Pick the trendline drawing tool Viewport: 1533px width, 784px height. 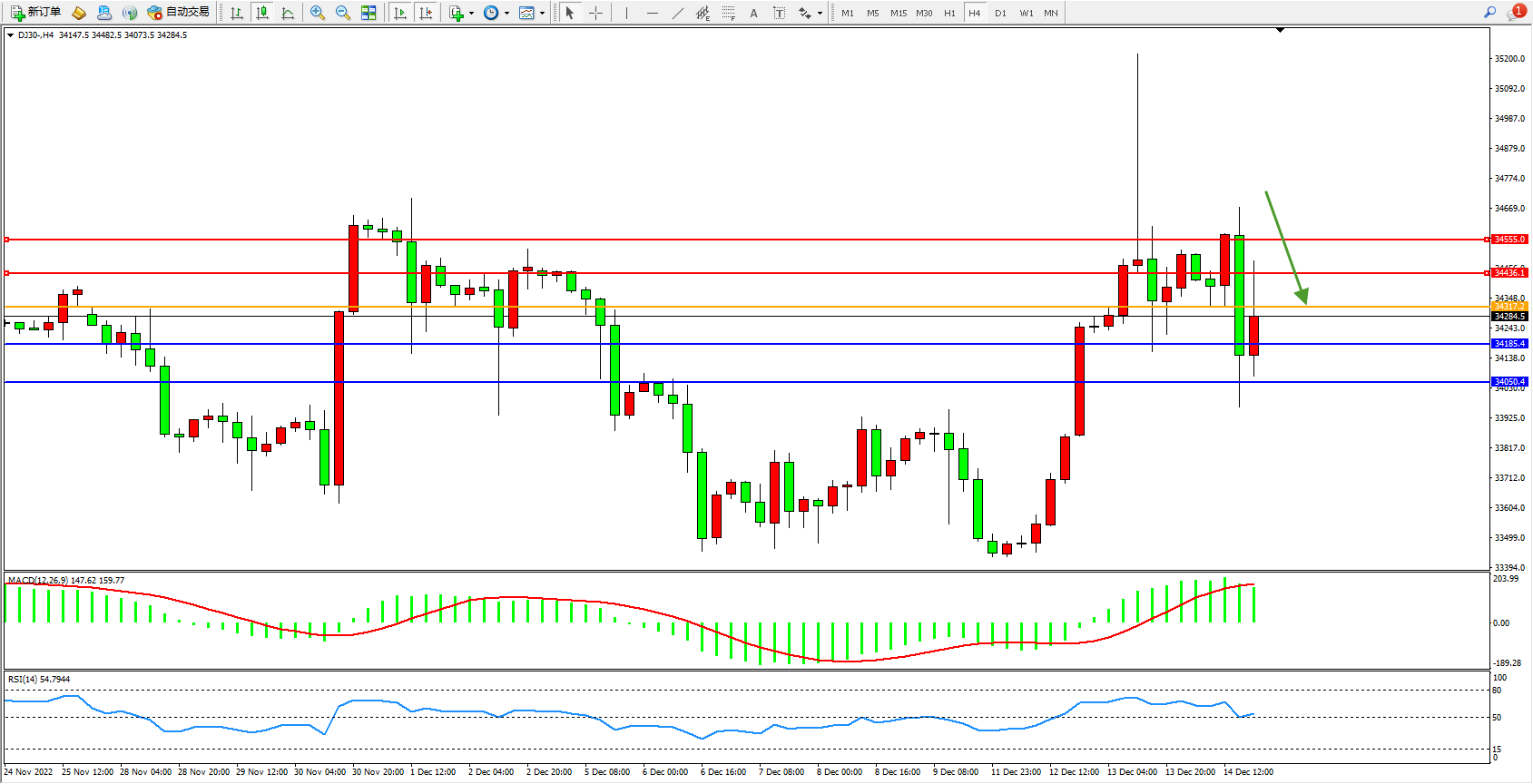677,13
